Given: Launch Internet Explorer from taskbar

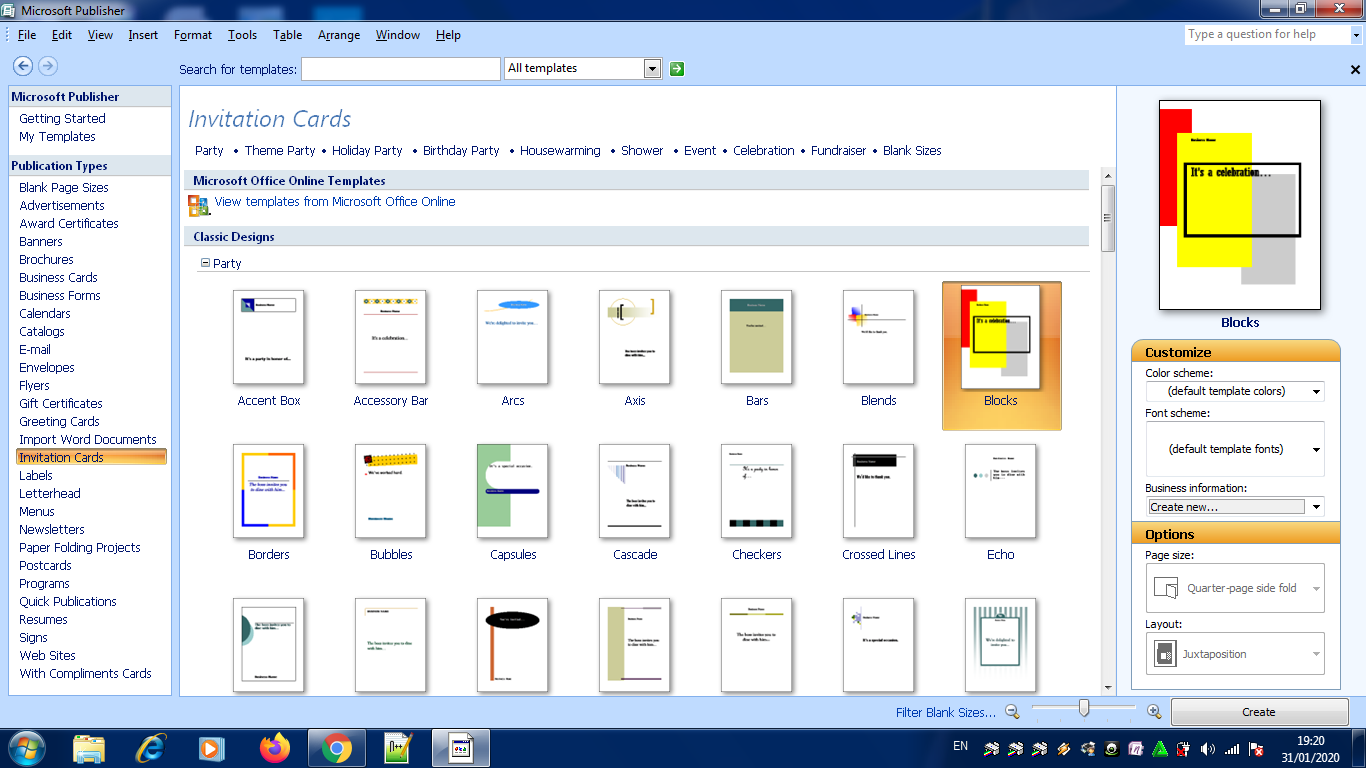Looking at the screenshot, I should point(151,748).
